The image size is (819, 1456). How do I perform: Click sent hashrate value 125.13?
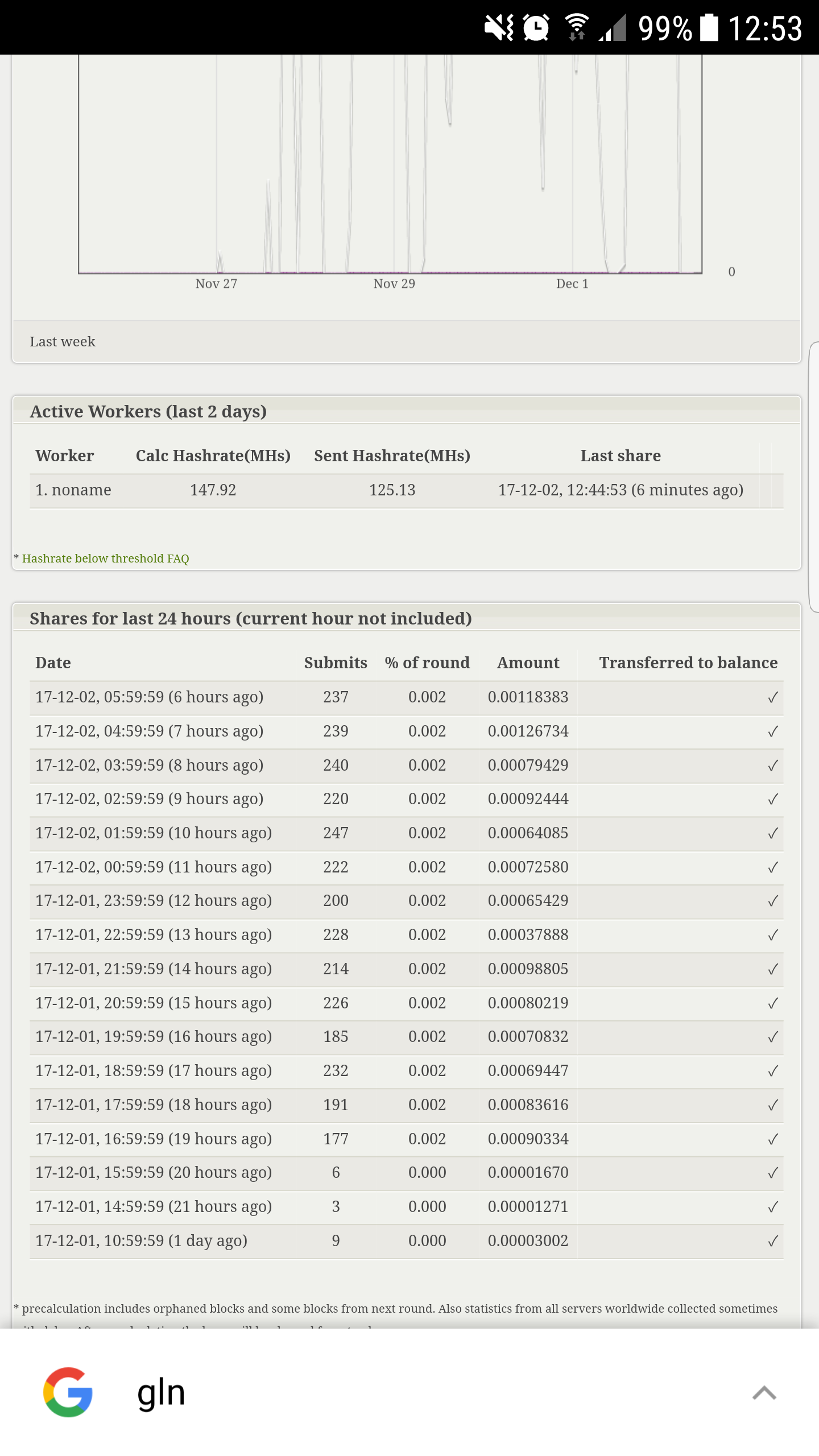click(392, 490)
